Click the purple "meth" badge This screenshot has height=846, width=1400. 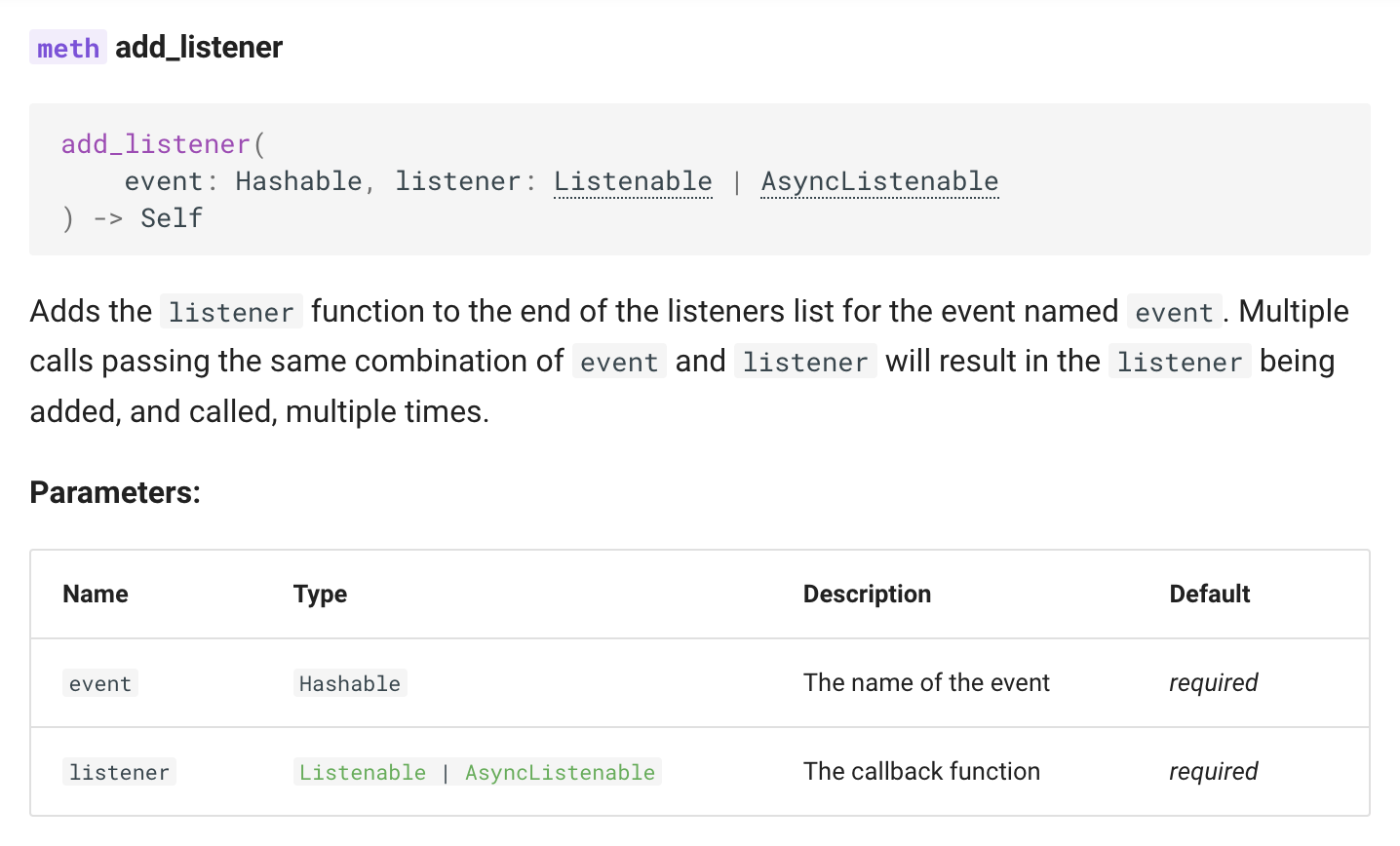click(68, 48)
